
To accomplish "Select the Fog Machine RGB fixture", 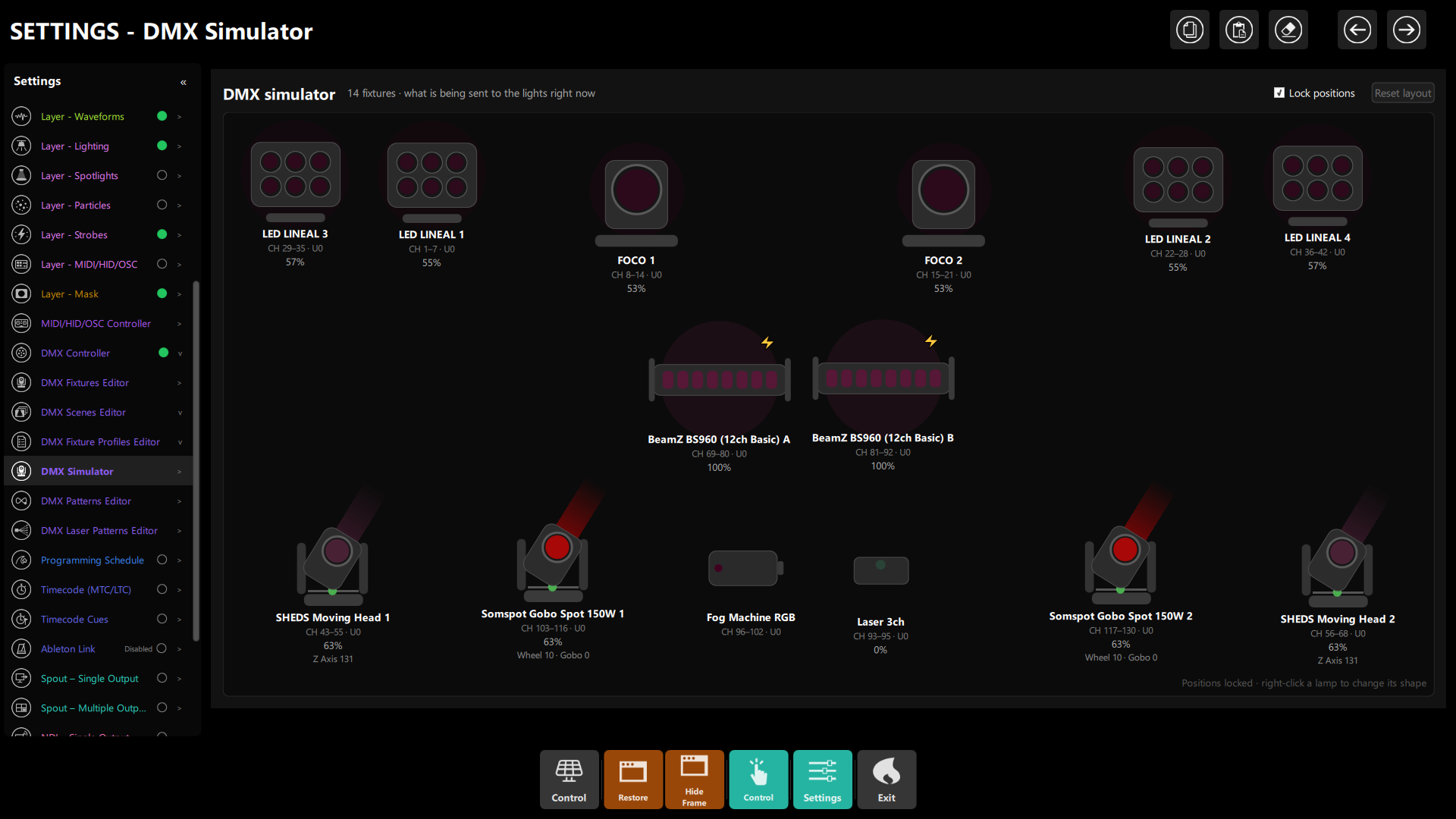I will point(745,568).
